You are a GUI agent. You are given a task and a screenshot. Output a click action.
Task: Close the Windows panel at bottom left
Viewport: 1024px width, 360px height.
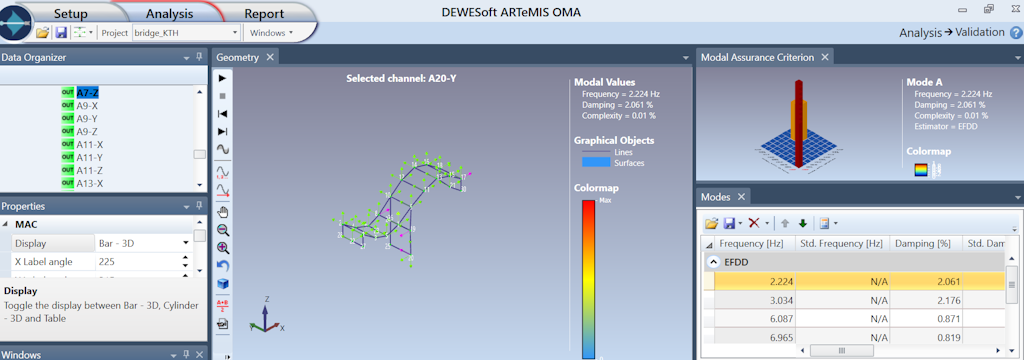coord(199,354)
